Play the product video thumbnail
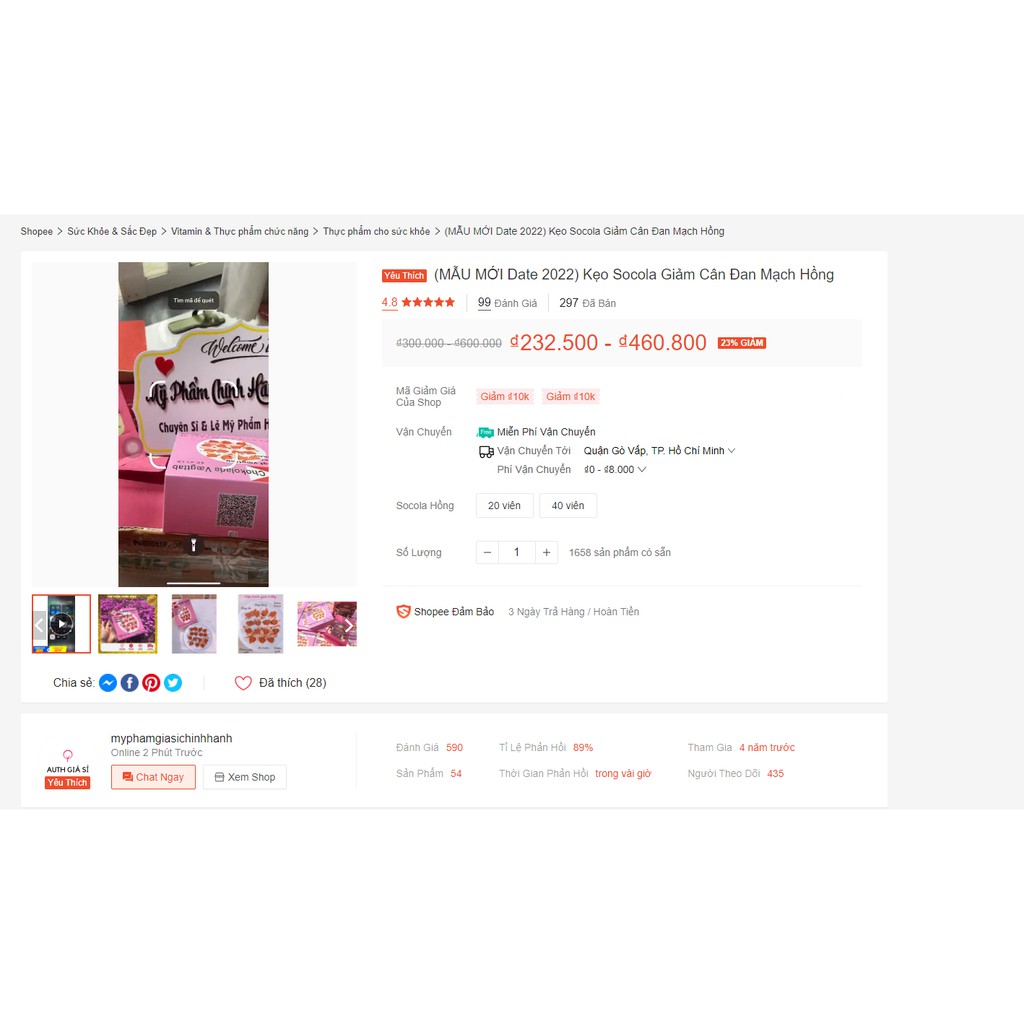The width and height of the screenshot is (1024, 1024). click(x=61, y=624)
